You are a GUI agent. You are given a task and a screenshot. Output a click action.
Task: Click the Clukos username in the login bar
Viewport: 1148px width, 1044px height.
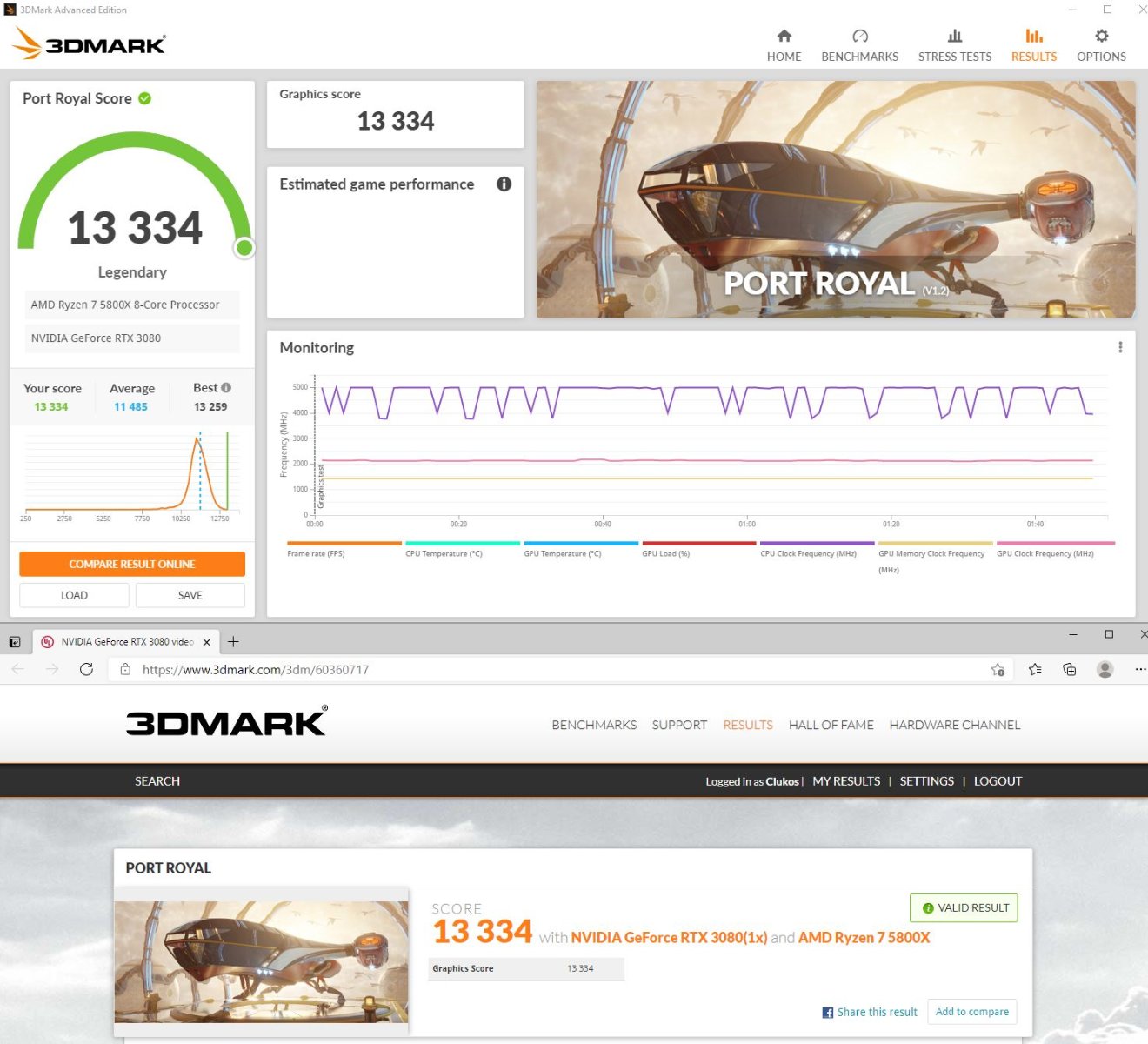782,781
